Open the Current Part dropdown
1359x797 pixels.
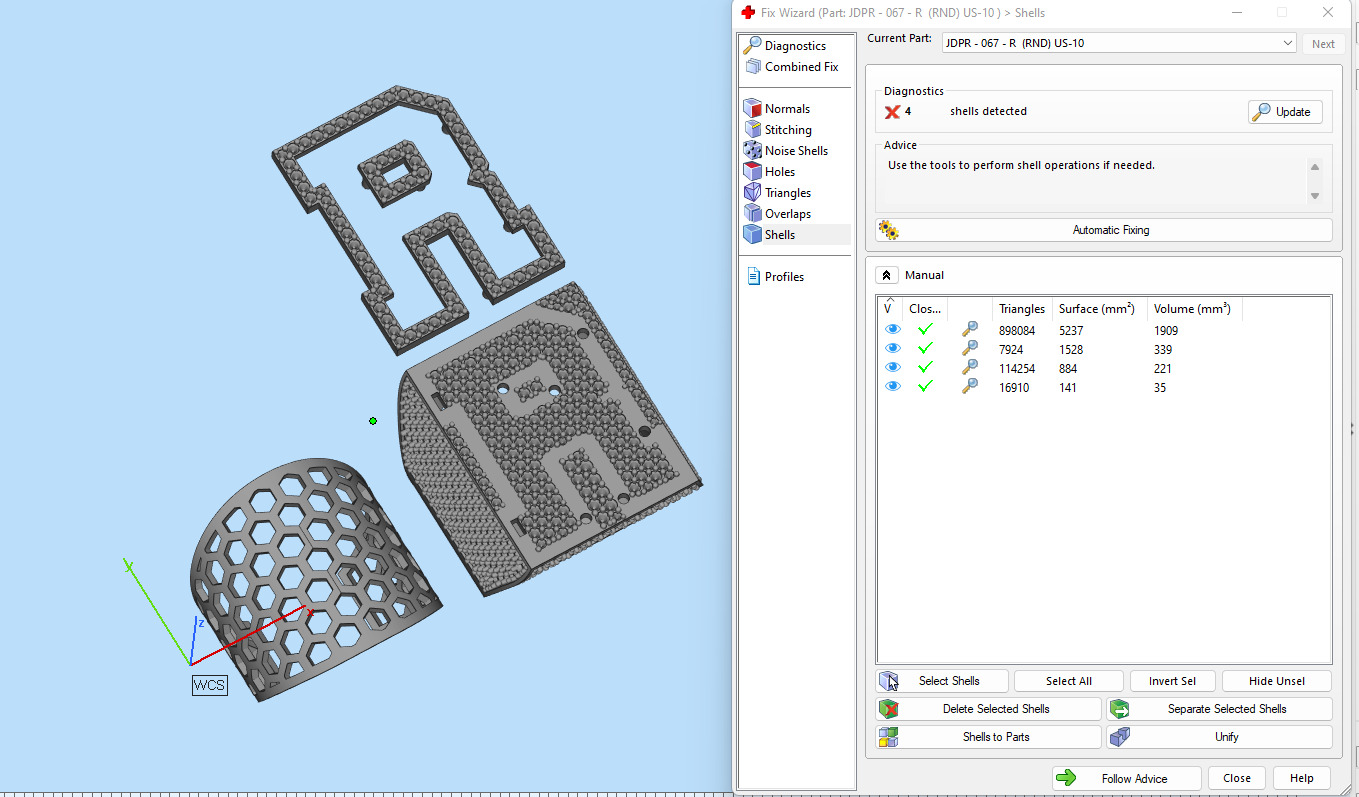1119,43
